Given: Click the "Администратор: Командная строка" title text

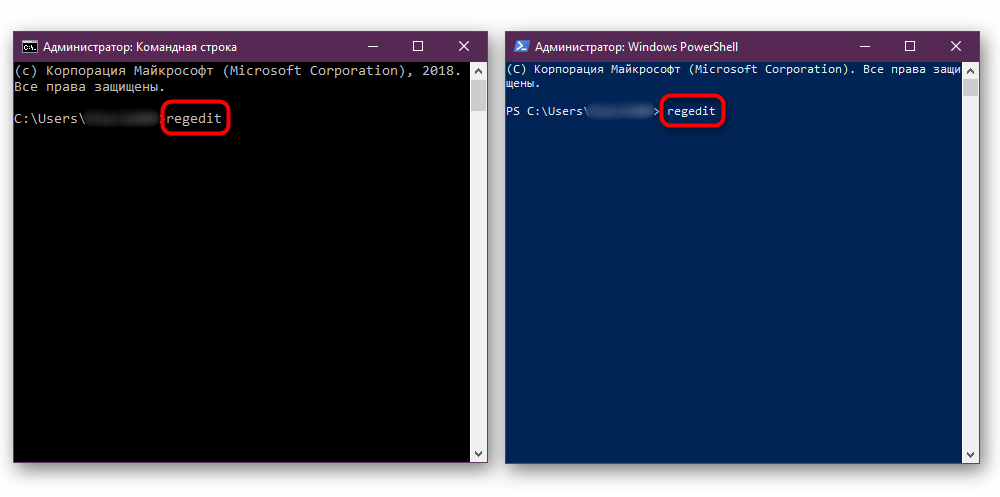Looking at the screenshot, I should pyautogui.click(x=141, y=47).
